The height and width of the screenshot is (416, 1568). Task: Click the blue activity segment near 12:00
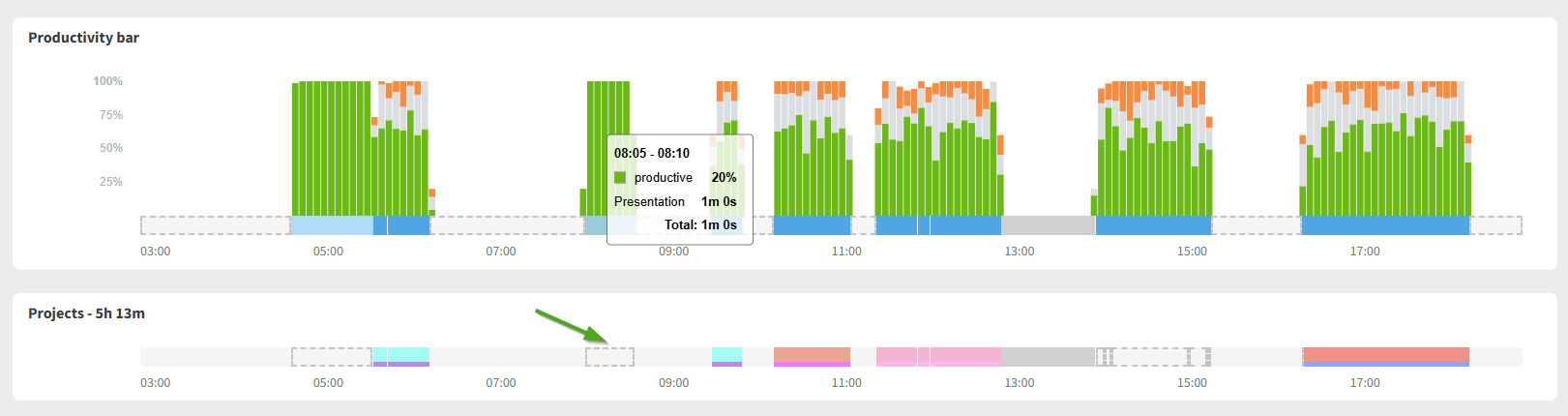pyautogui.click(x=938, y=225)
